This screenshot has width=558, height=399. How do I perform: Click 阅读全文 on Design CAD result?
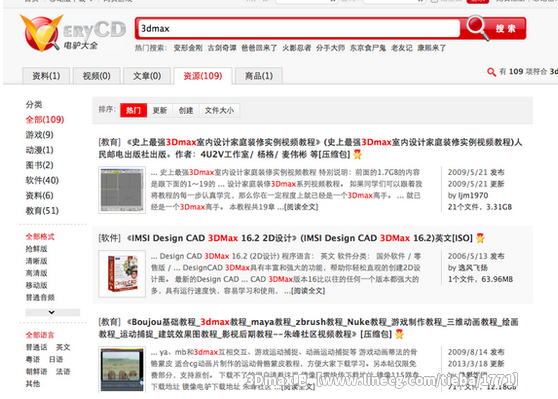click(x=308, y=291)
